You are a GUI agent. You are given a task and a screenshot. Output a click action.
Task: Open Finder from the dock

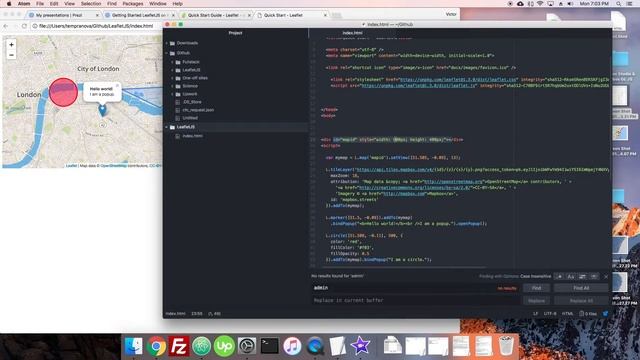(x=133, y=346)
